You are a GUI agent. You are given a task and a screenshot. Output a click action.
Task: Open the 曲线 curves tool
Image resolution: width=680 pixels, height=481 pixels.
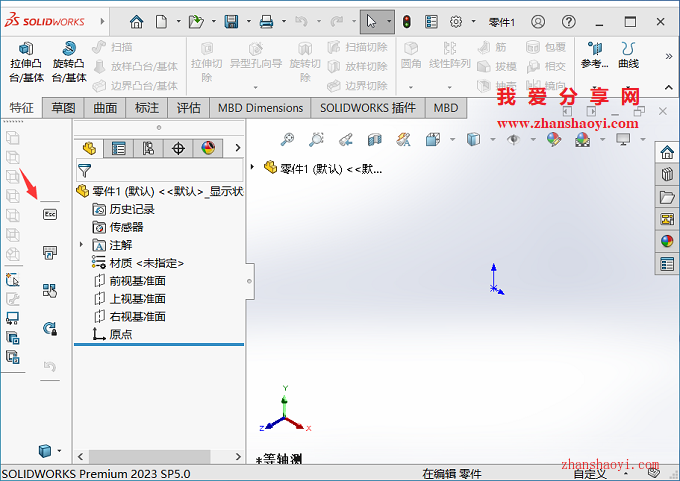coord(628,56)
